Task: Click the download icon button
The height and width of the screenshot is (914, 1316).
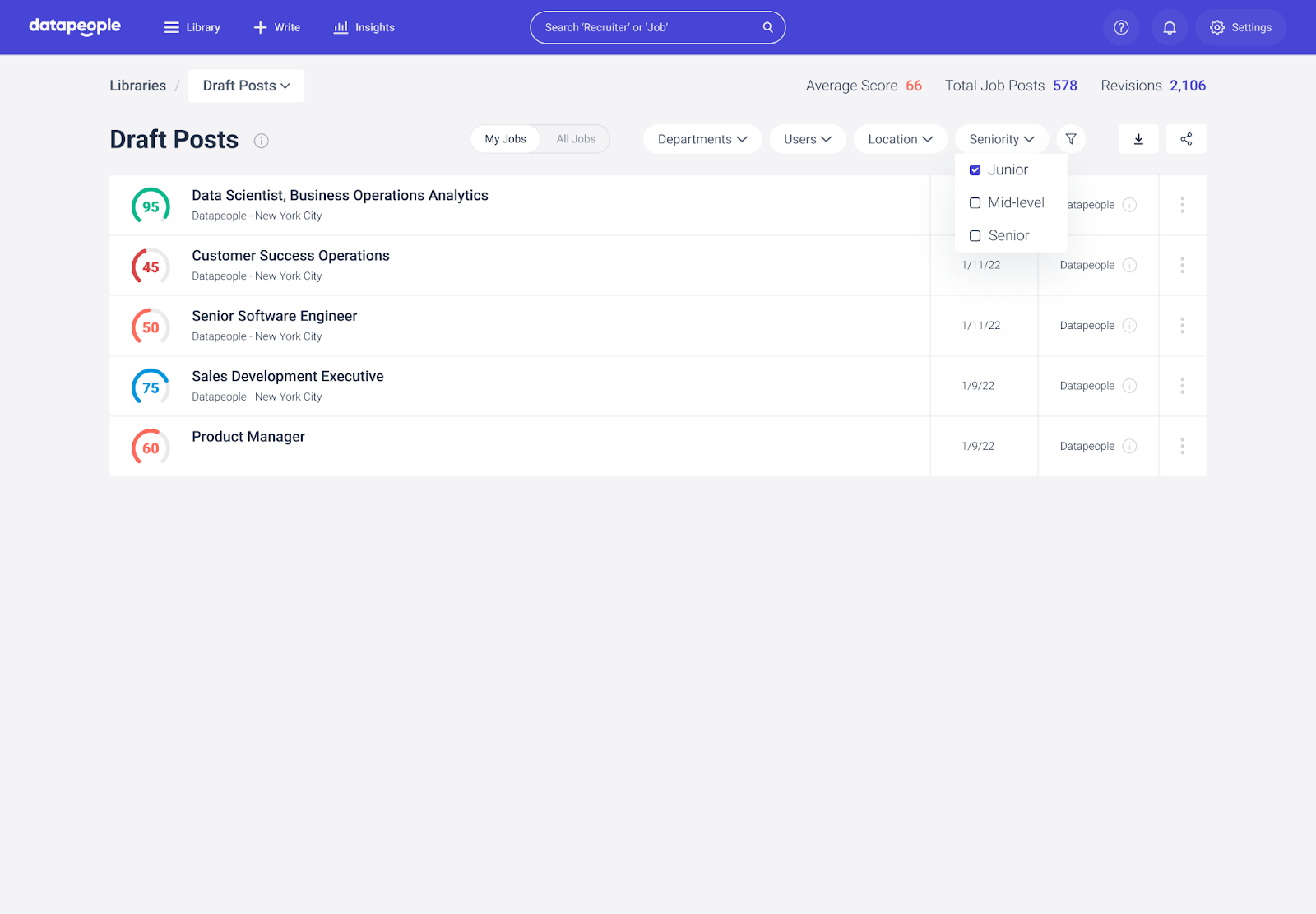Action: (x=1138, y=139)
